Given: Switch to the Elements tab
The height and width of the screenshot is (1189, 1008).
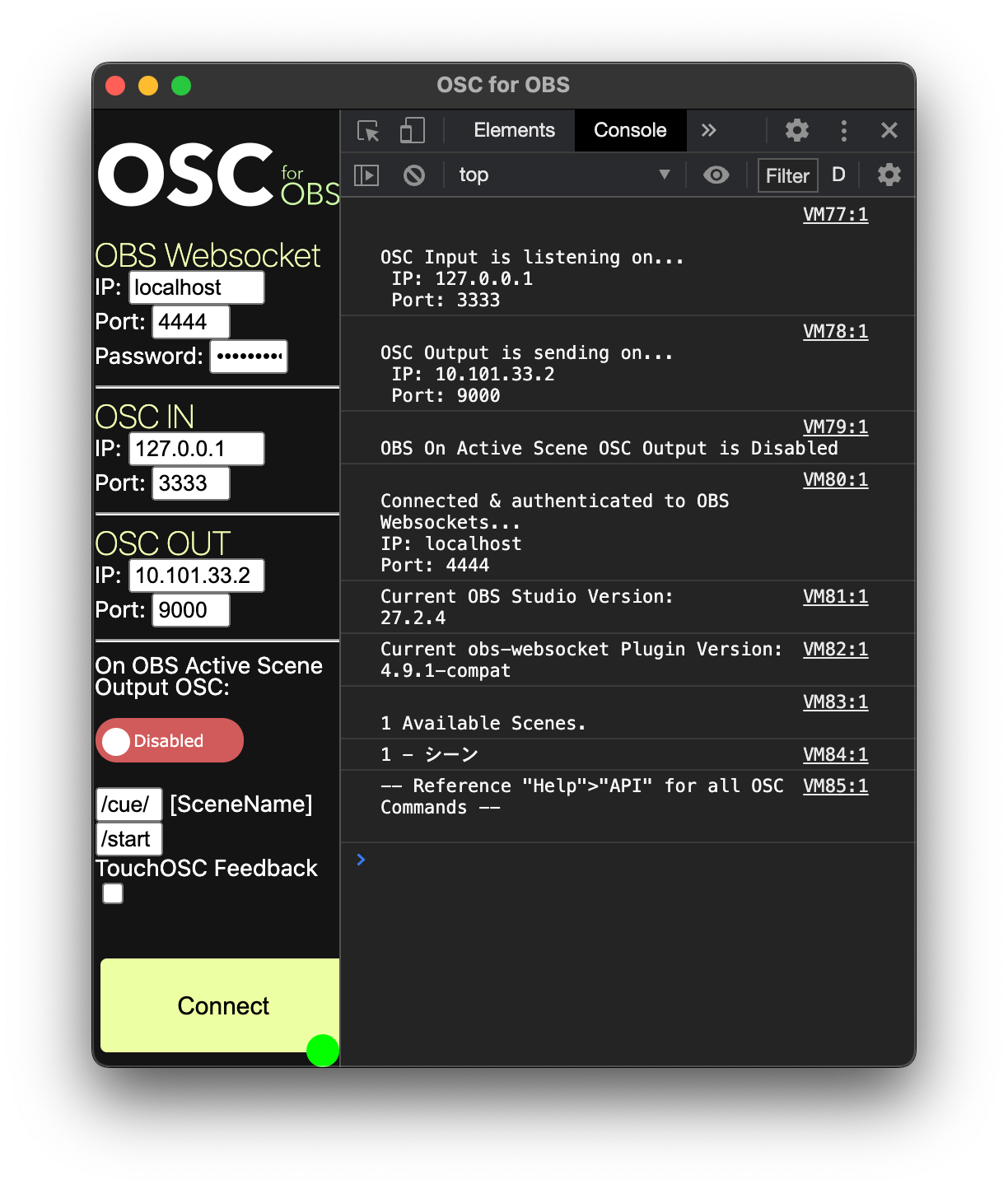Looking at the screenshot, I should coord(514,130).
